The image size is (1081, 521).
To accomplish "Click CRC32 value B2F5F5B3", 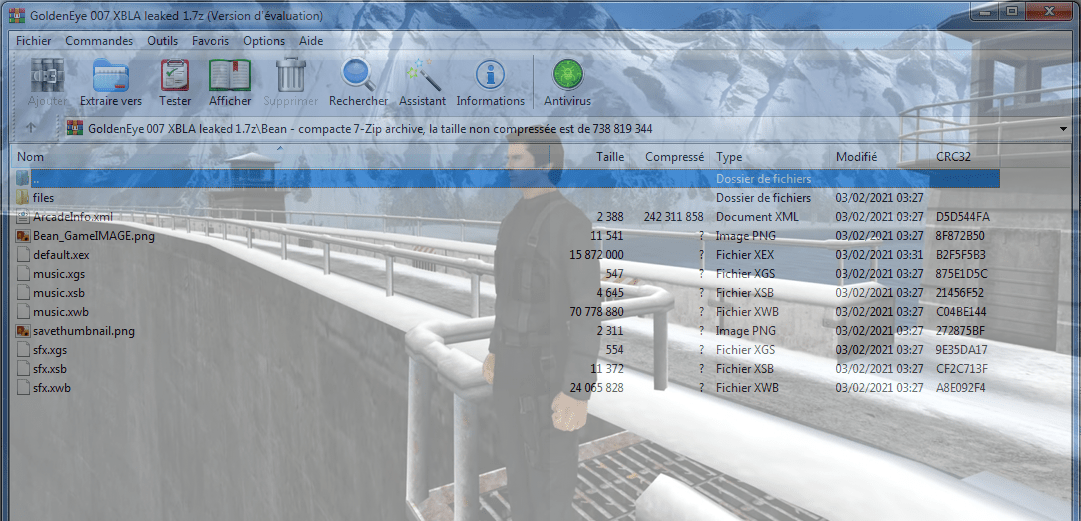I will (x=961, y=254).
